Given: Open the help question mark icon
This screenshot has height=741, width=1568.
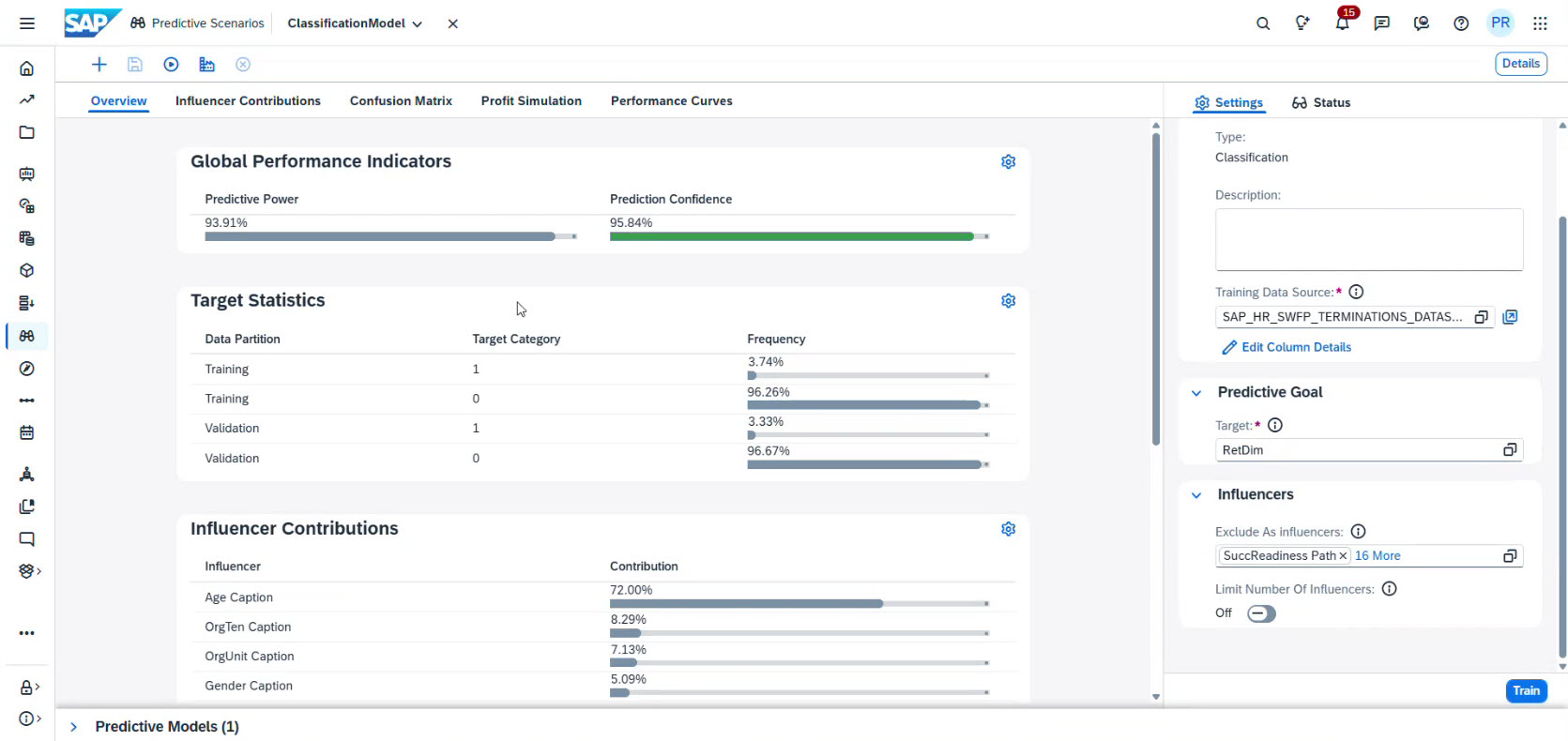Looking at the screenshot, I should (1461, 23).
